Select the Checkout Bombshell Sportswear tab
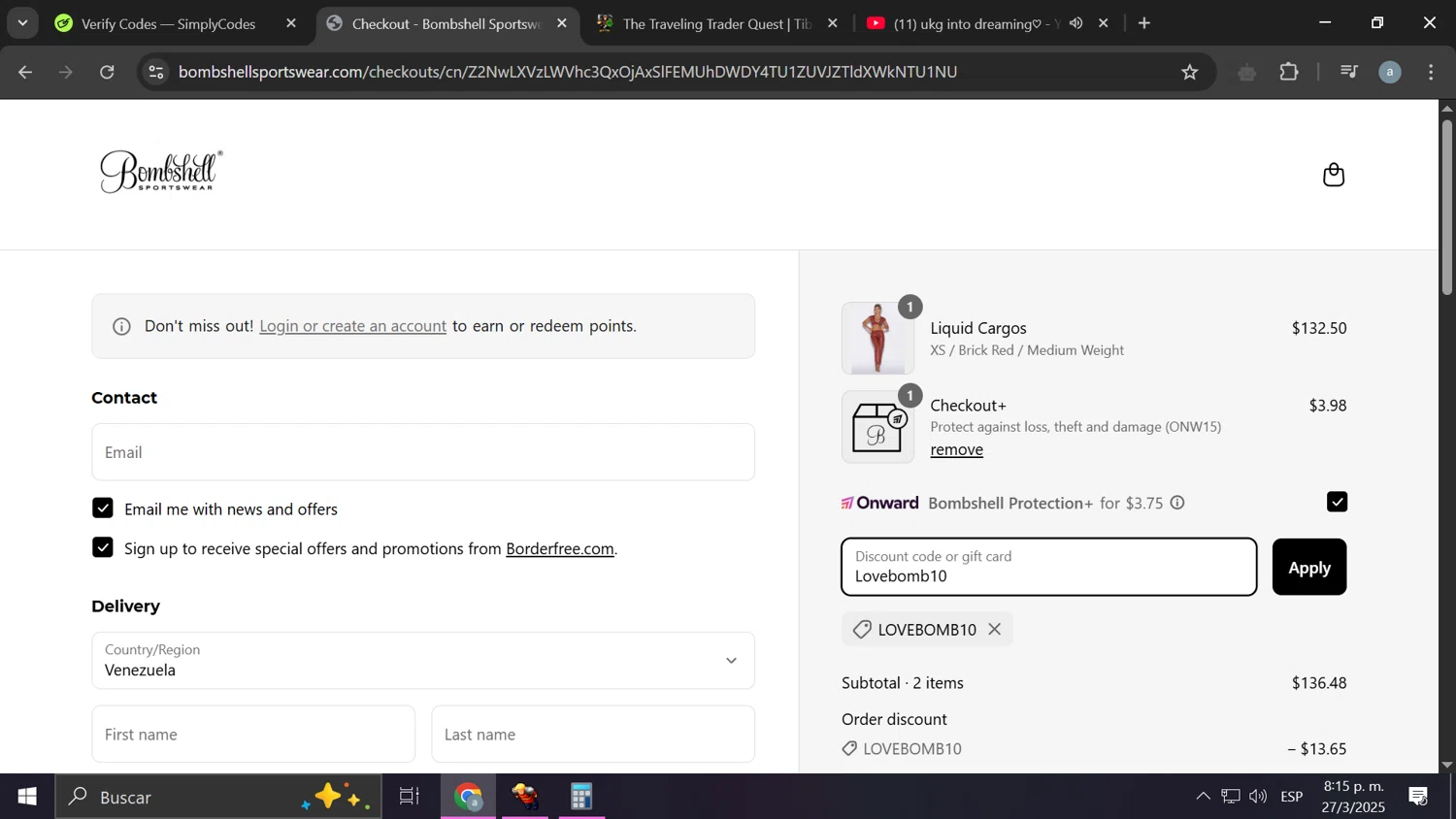Image resolution: width=1456 pixels, height=819 pixels. tap(445, 23)
